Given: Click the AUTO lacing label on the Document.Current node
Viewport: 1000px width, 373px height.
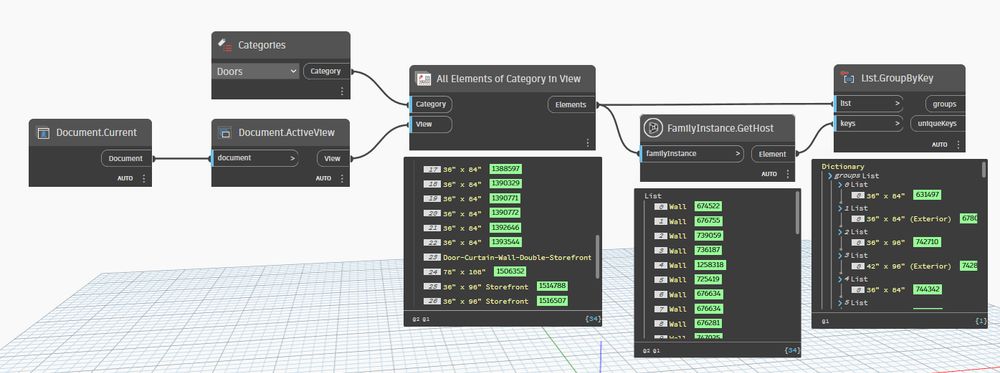Looking at the screenshot, I should tap(125, 179).
